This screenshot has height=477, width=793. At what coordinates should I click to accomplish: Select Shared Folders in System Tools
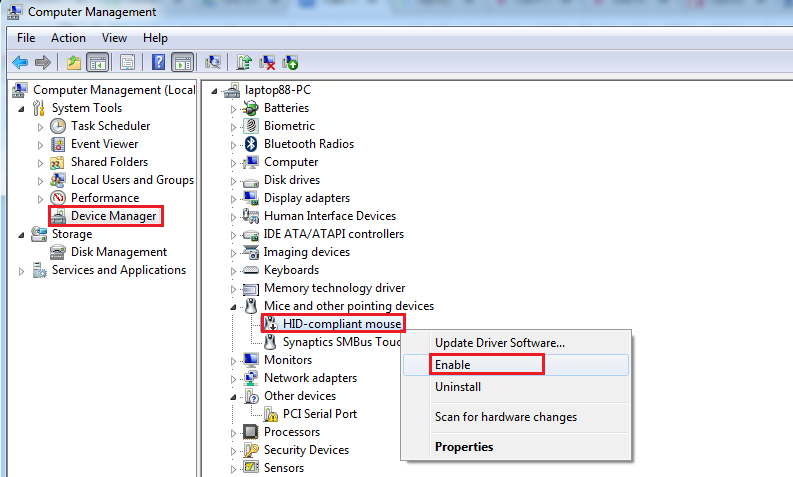pyautogui.click(x=109, y=162)
